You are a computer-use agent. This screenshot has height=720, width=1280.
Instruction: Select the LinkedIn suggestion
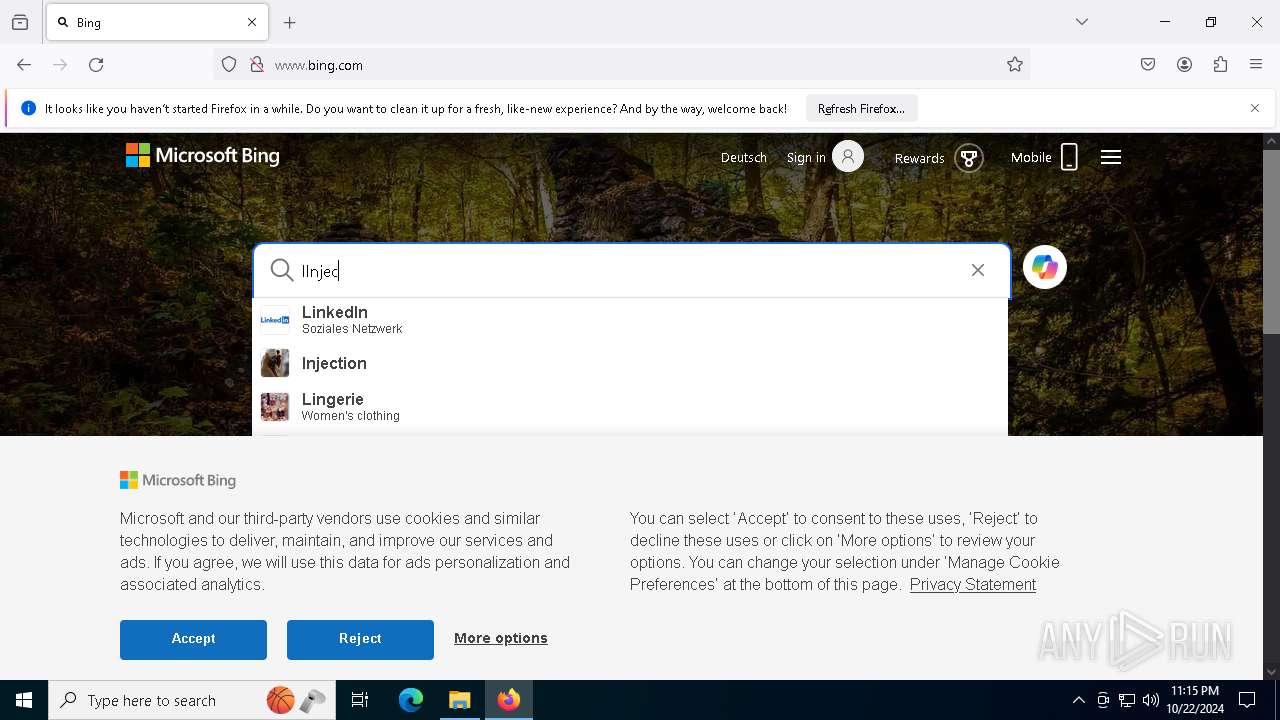630,320
